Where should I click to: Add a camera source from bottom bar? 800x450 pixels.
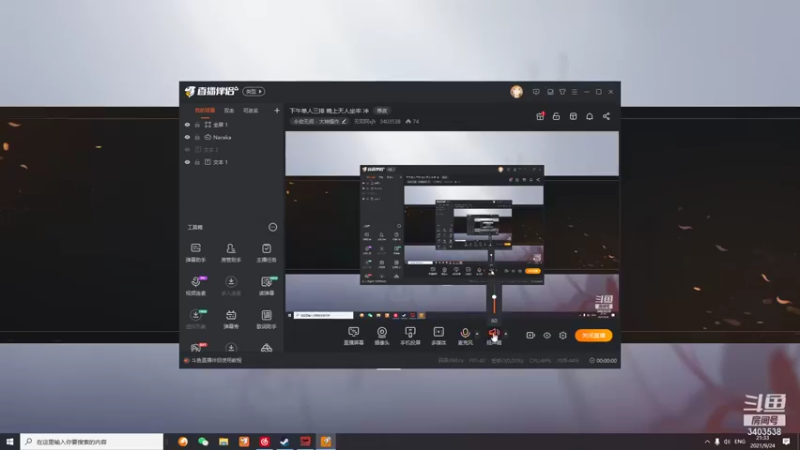(382, 336)
